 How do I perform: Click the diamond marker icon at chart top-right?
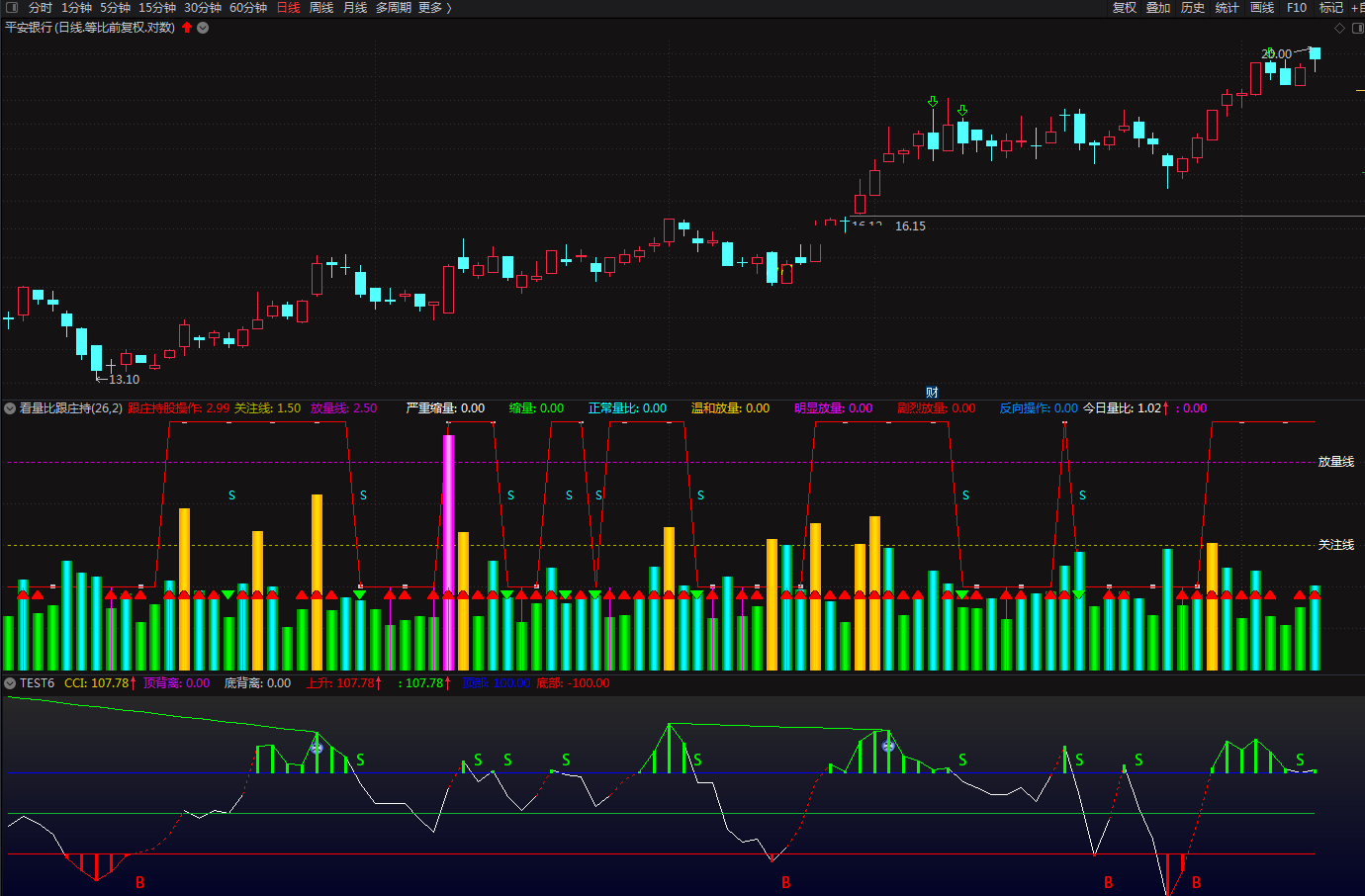tap(1340, 28)
